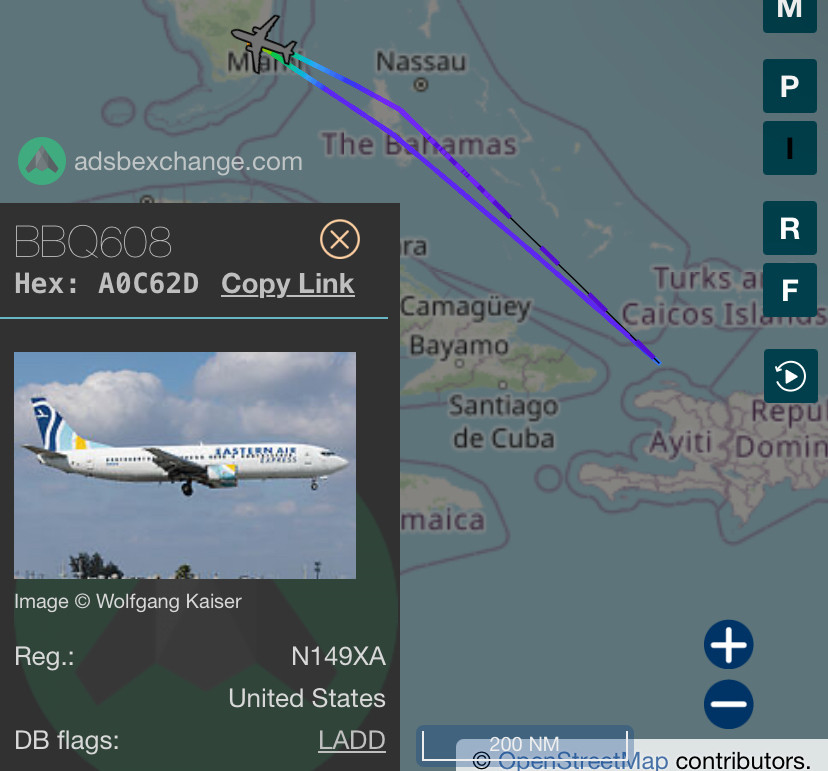
Task: Click the BBQ608 callsign heading
Action: (x=93, y=242)
